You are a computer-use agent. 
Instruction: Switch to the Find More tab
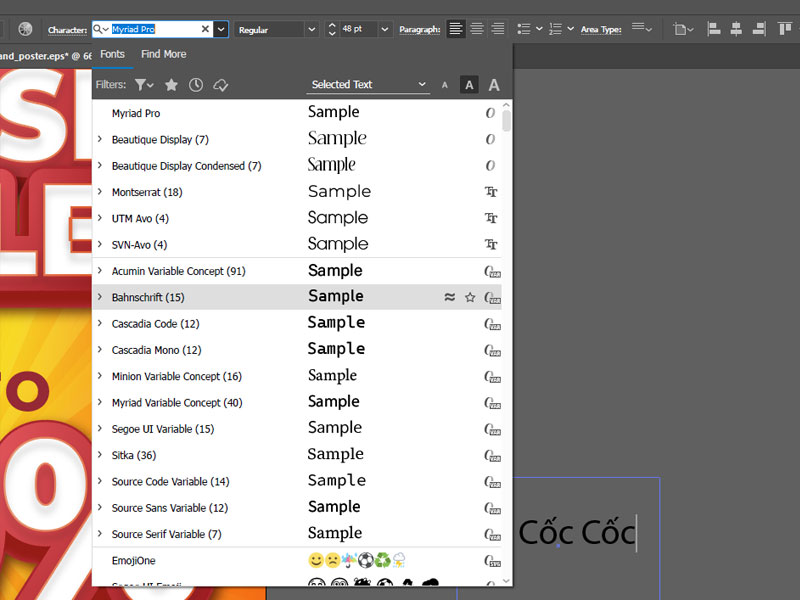pyautogui.click(x=163, y=54)
